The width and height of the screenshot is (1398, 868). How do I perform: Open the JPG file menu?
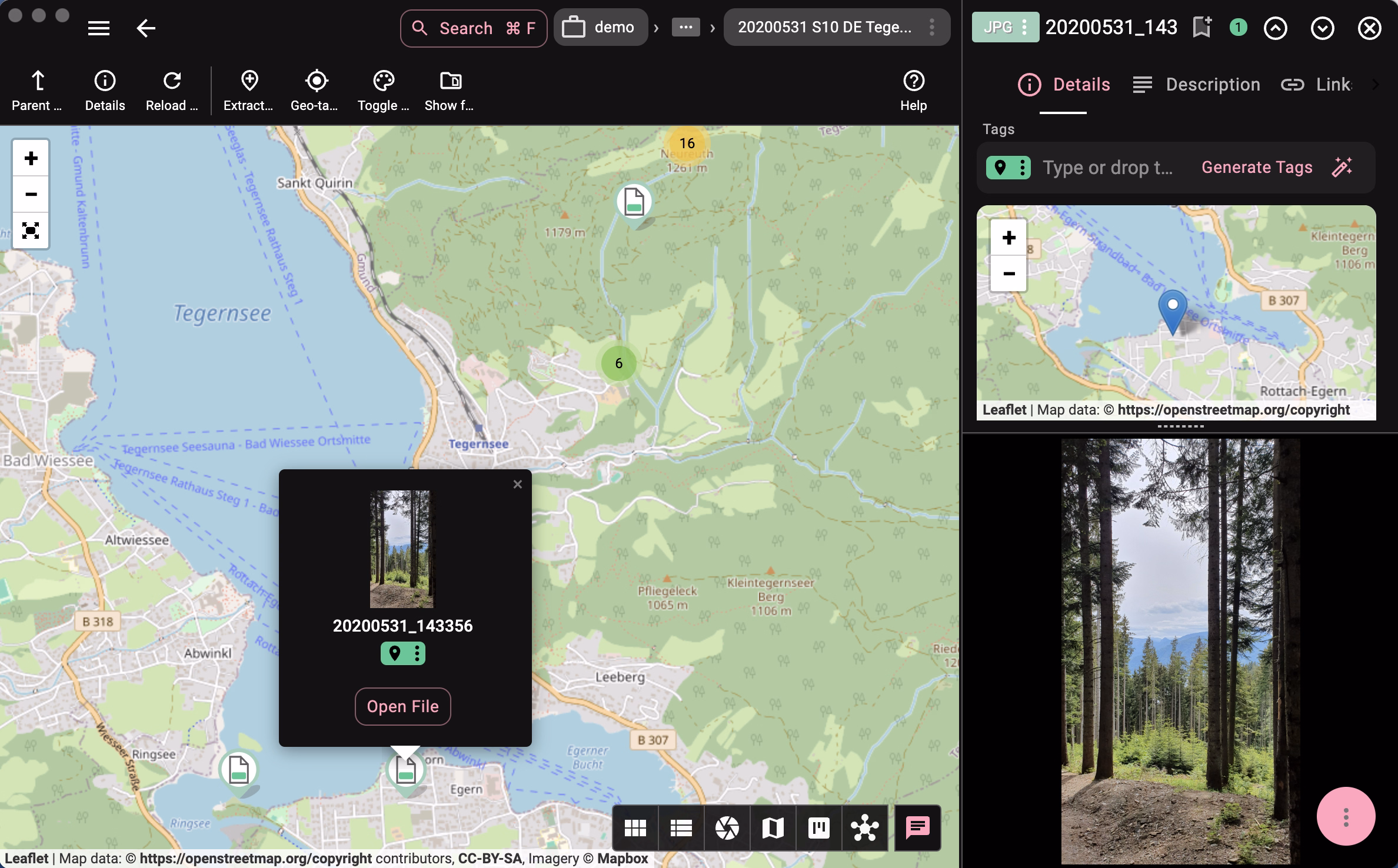1005,27
